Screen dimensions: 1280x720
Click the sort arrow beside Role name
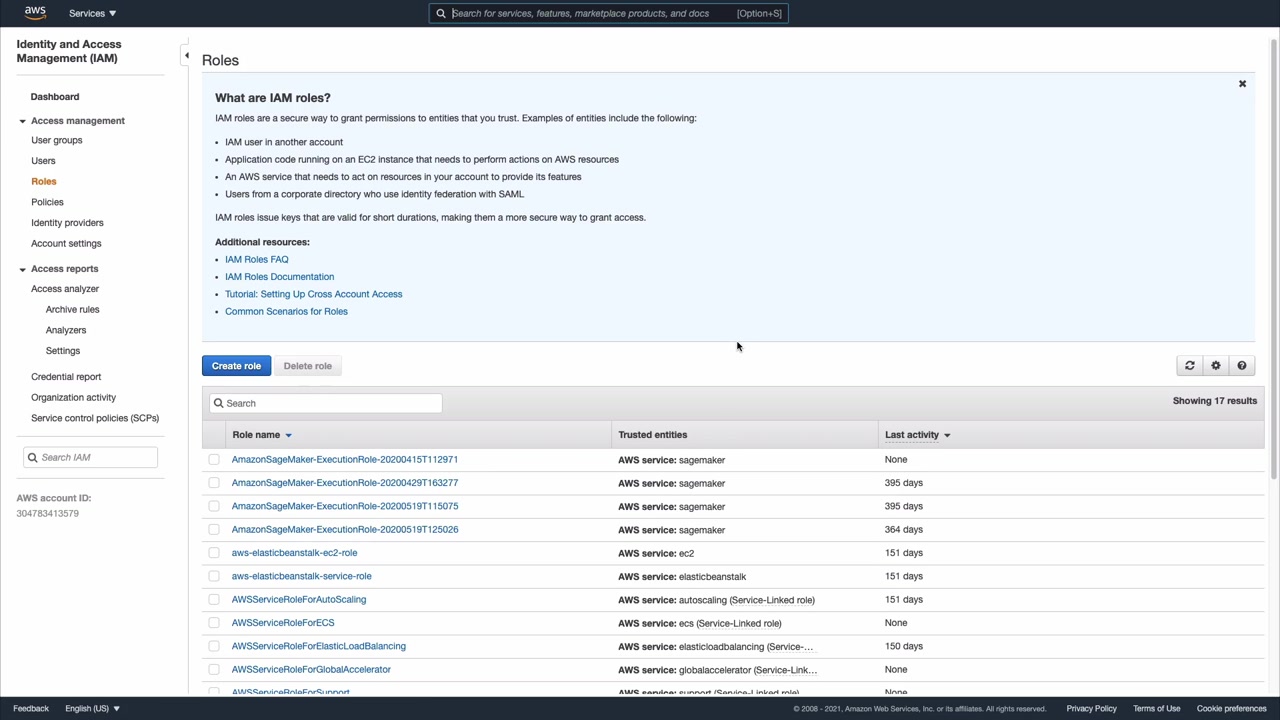point(288,435)
